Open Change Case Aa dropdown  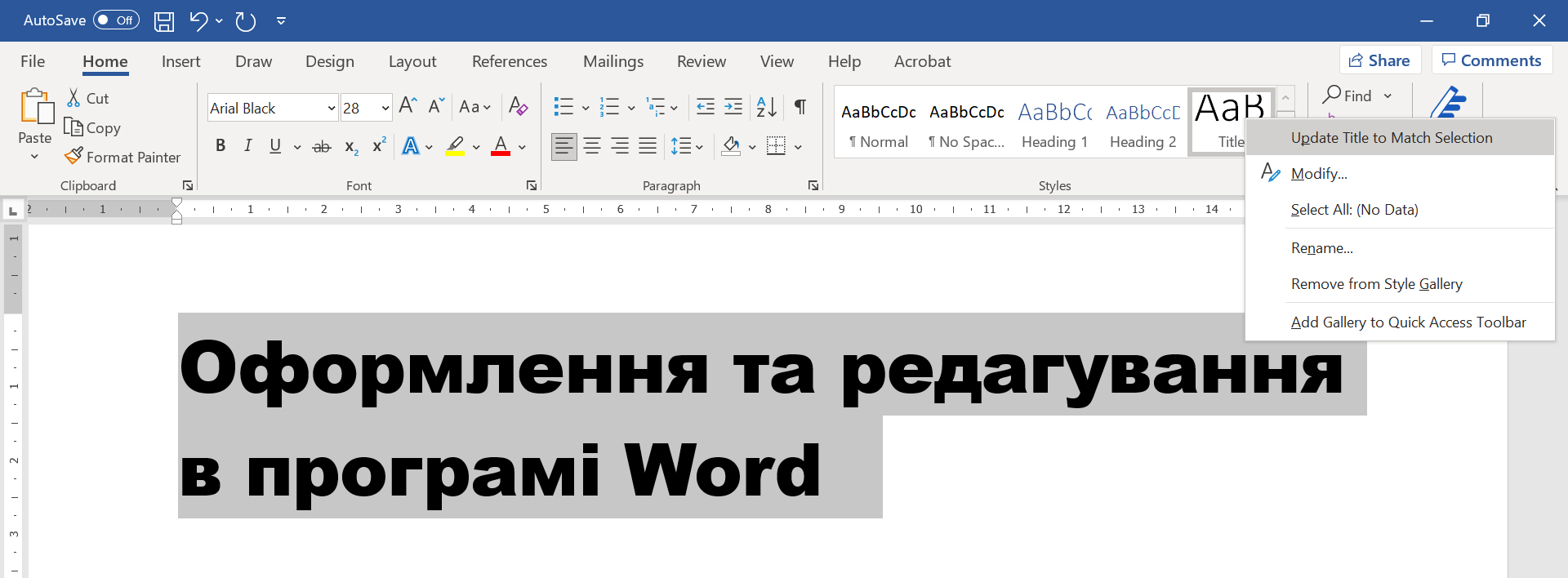pyautogui.click(x=474, y=106)
